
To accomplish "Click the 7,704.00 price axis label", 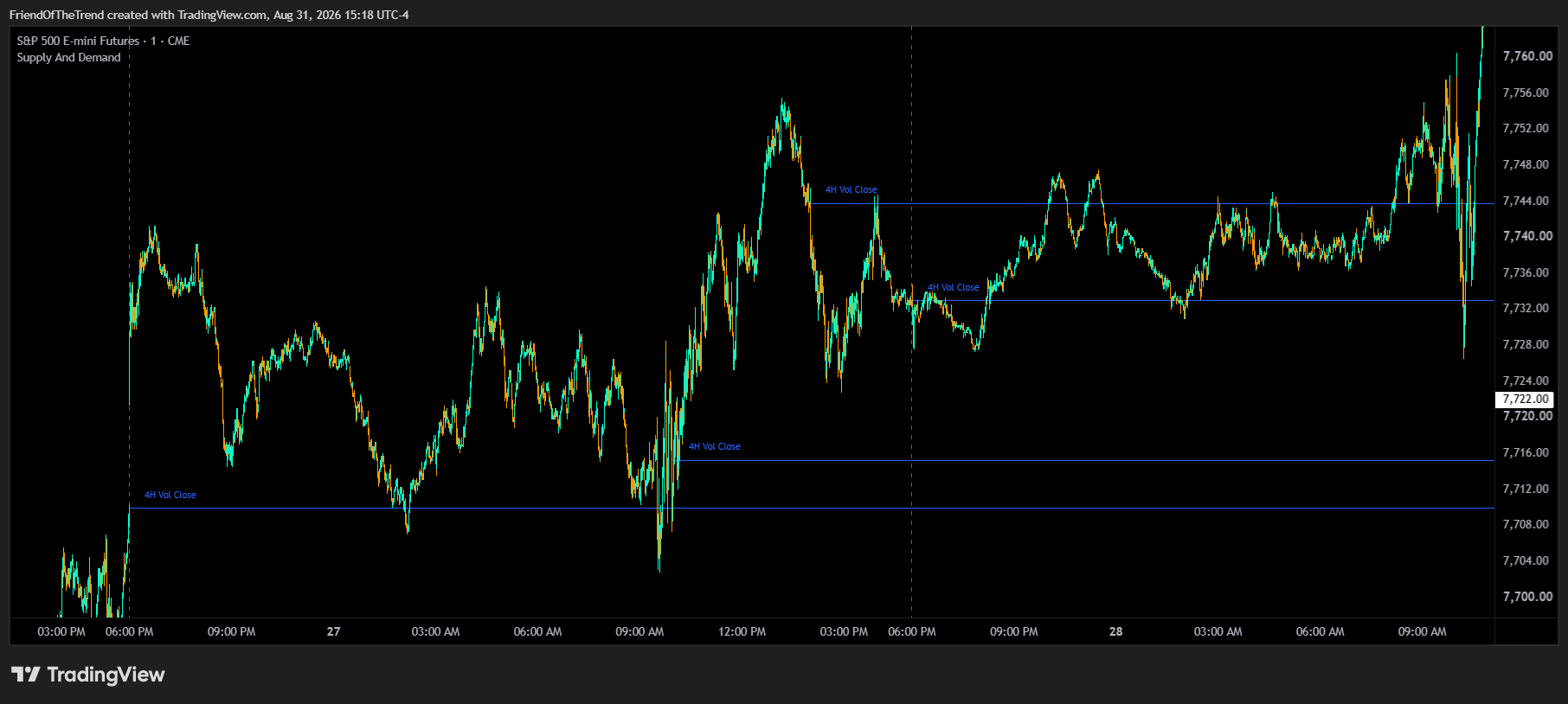I will pyautogui.click(x=1526, y=560).
